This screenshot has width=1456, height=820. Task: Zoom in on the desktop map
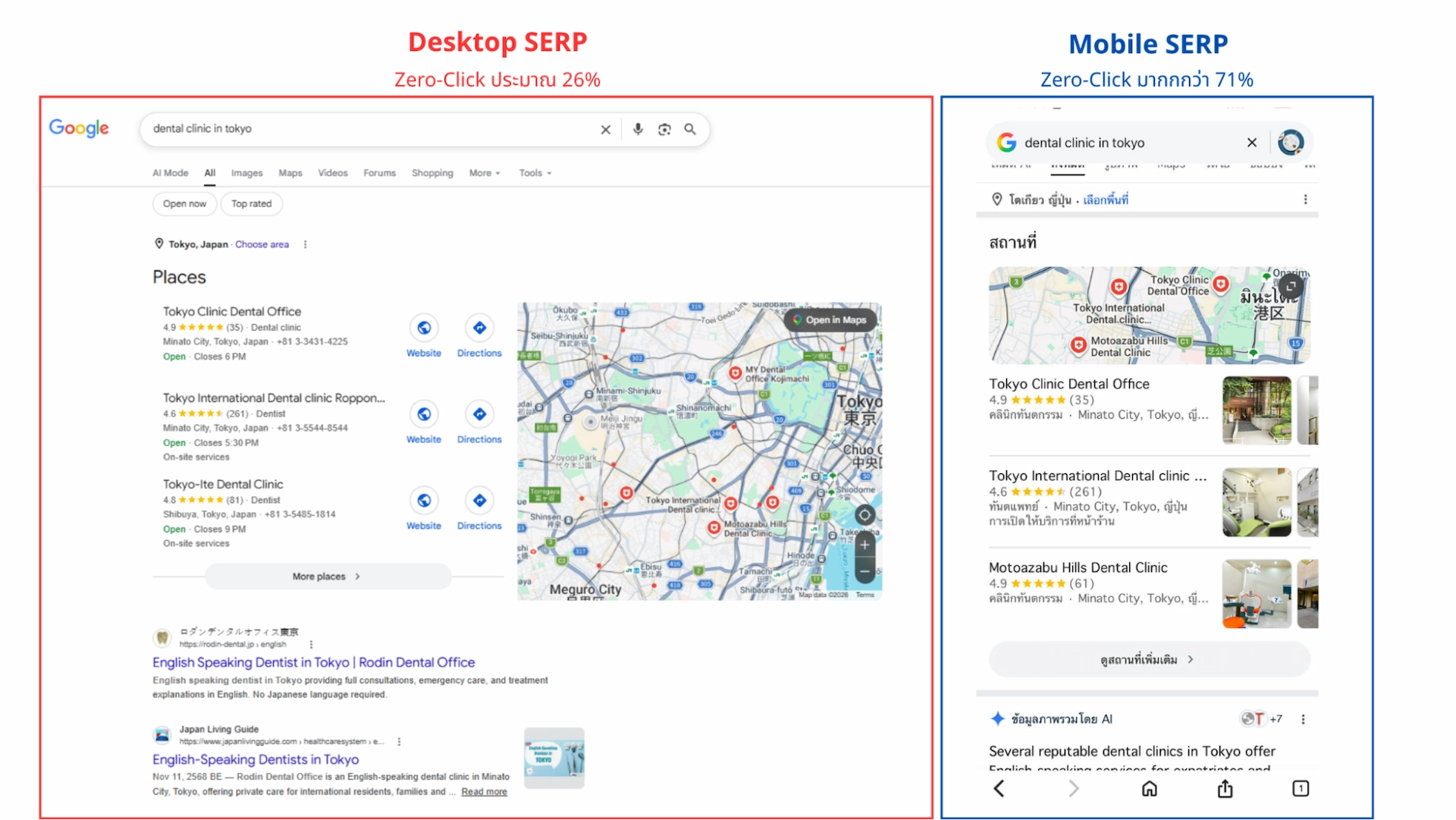(x=864, y=545)
